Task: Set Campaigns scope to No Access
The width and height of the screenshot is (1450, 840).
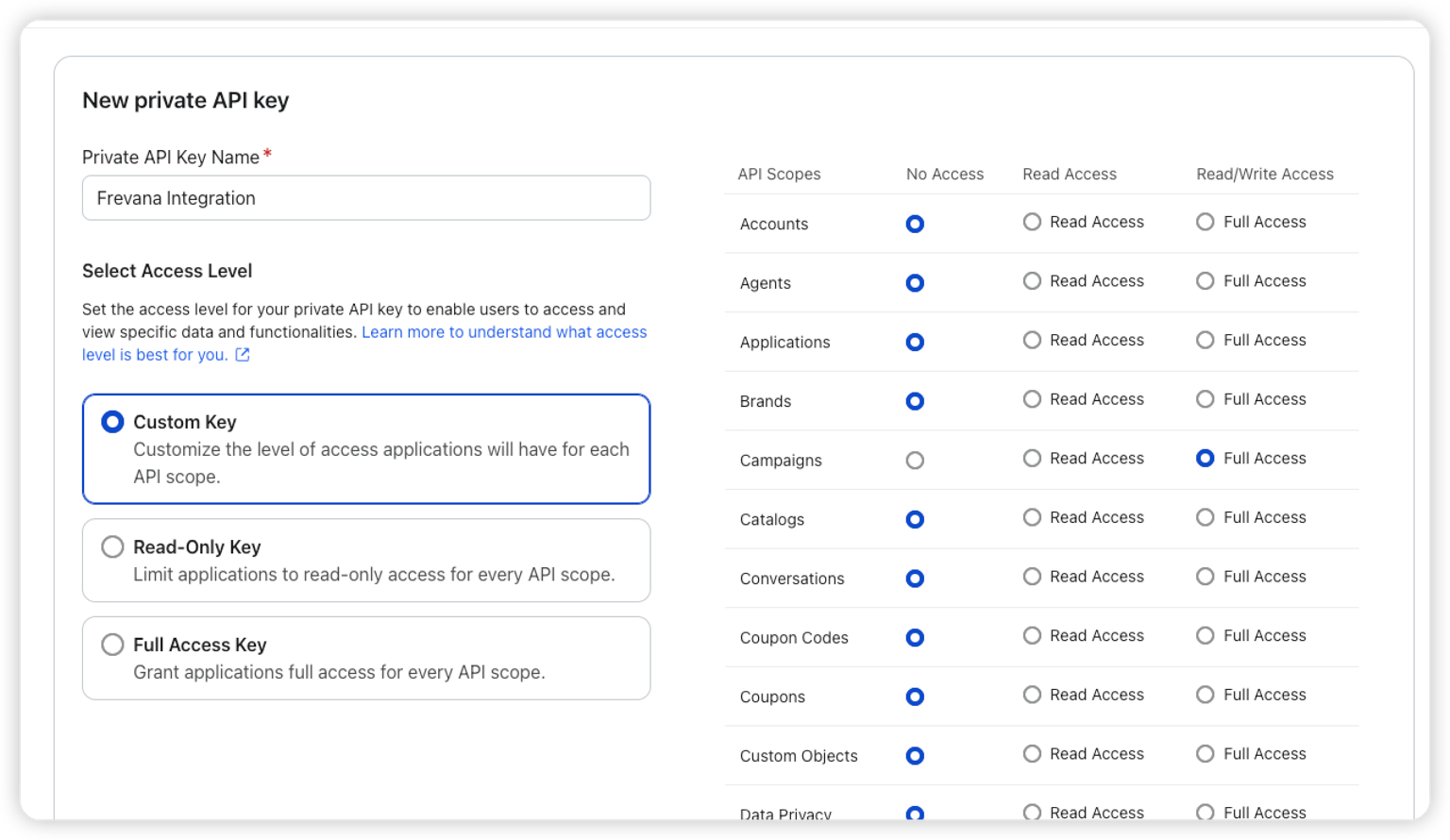Action: point(915,461)
